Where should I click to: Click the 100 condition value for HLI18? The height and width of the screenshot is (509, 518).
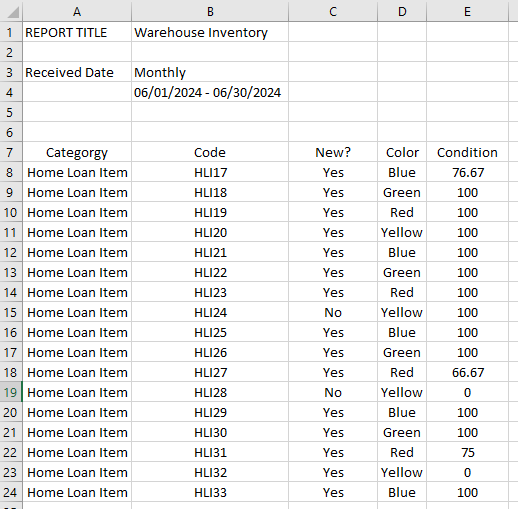(x=467, y=192)
